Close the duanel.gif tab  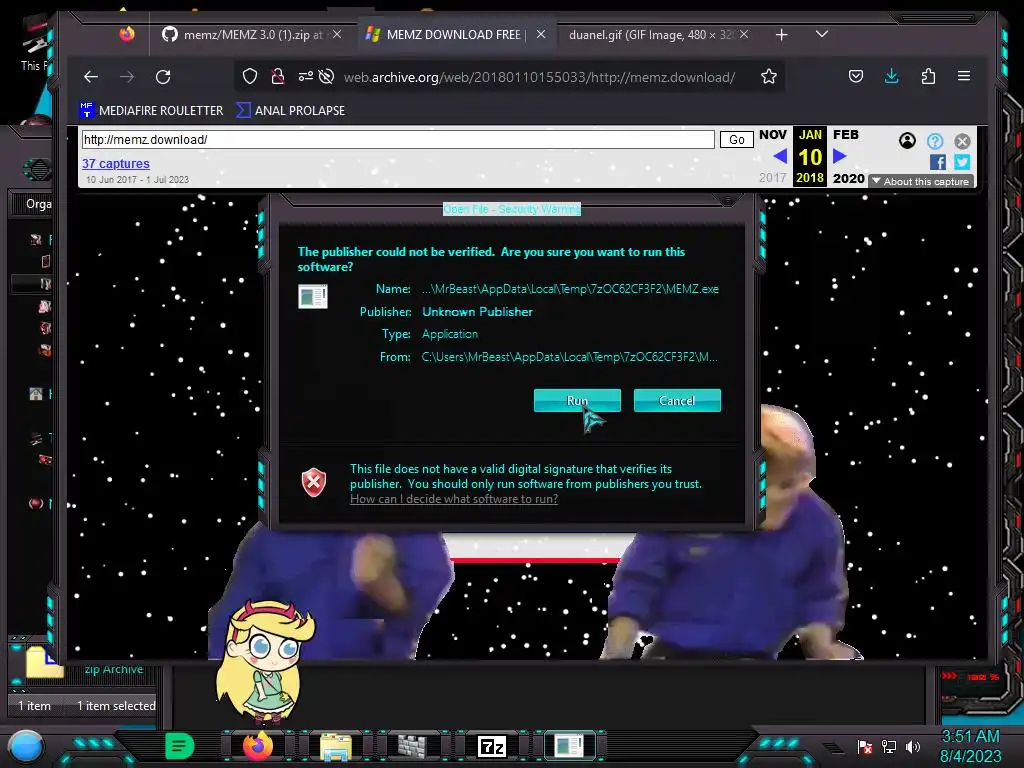point(744,34)
